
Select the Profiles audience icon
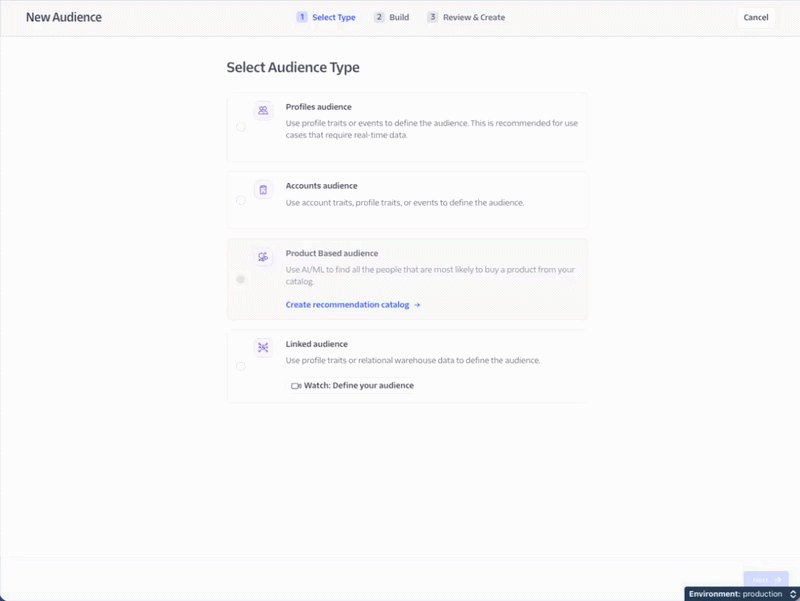pos(262,110)
